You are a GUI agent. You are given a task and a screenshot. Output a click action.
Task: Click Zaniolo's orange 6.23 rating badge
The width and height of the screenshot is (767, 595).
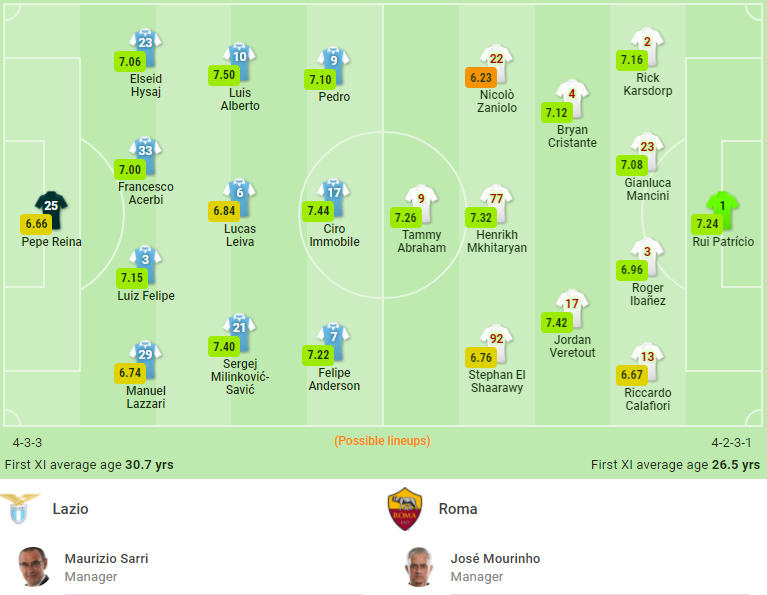click(481, 78)
